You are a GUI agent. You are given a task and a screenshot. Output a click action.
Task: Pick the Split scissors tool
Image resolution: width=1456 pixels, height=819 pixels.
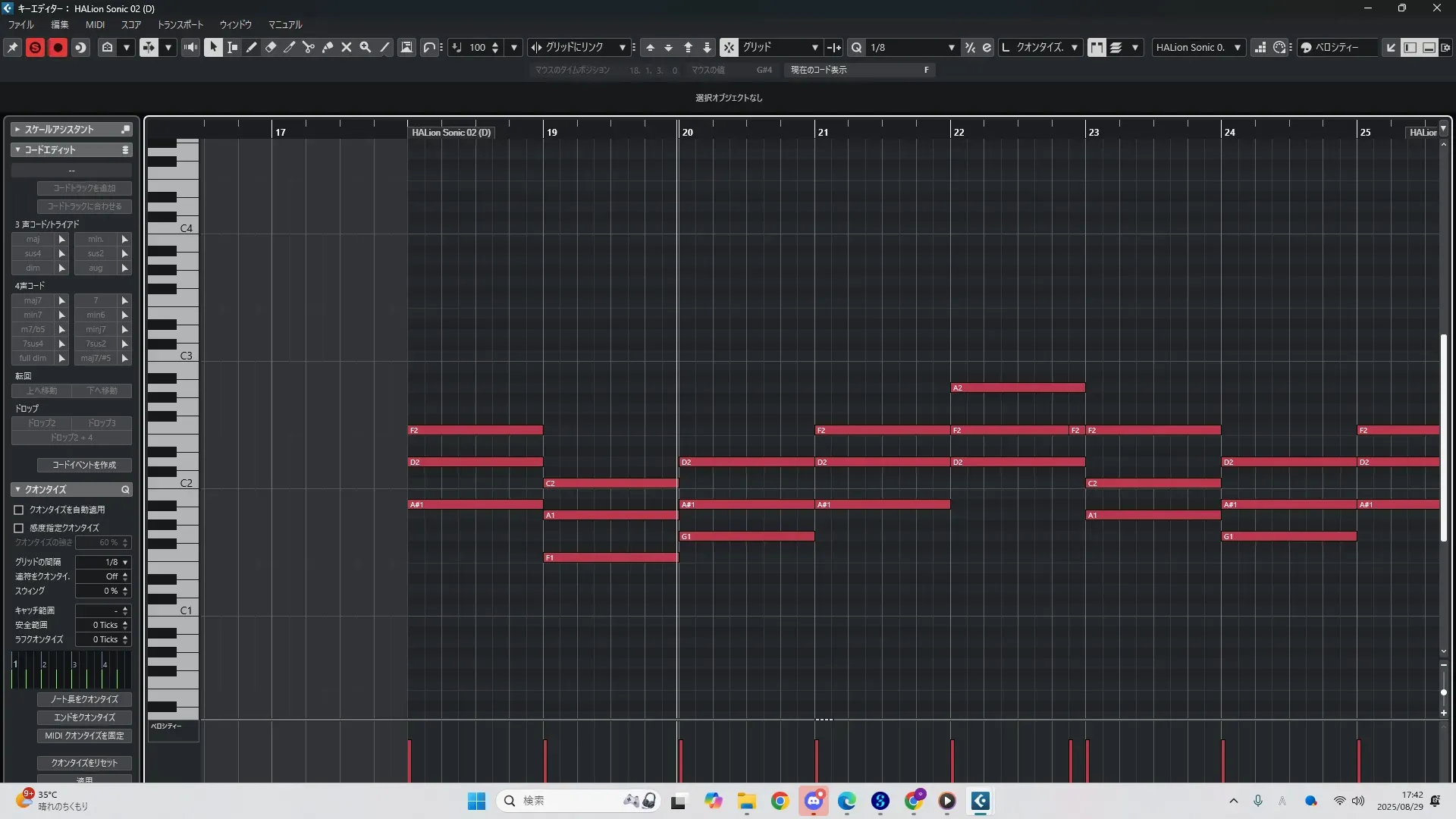coord(309,47)
